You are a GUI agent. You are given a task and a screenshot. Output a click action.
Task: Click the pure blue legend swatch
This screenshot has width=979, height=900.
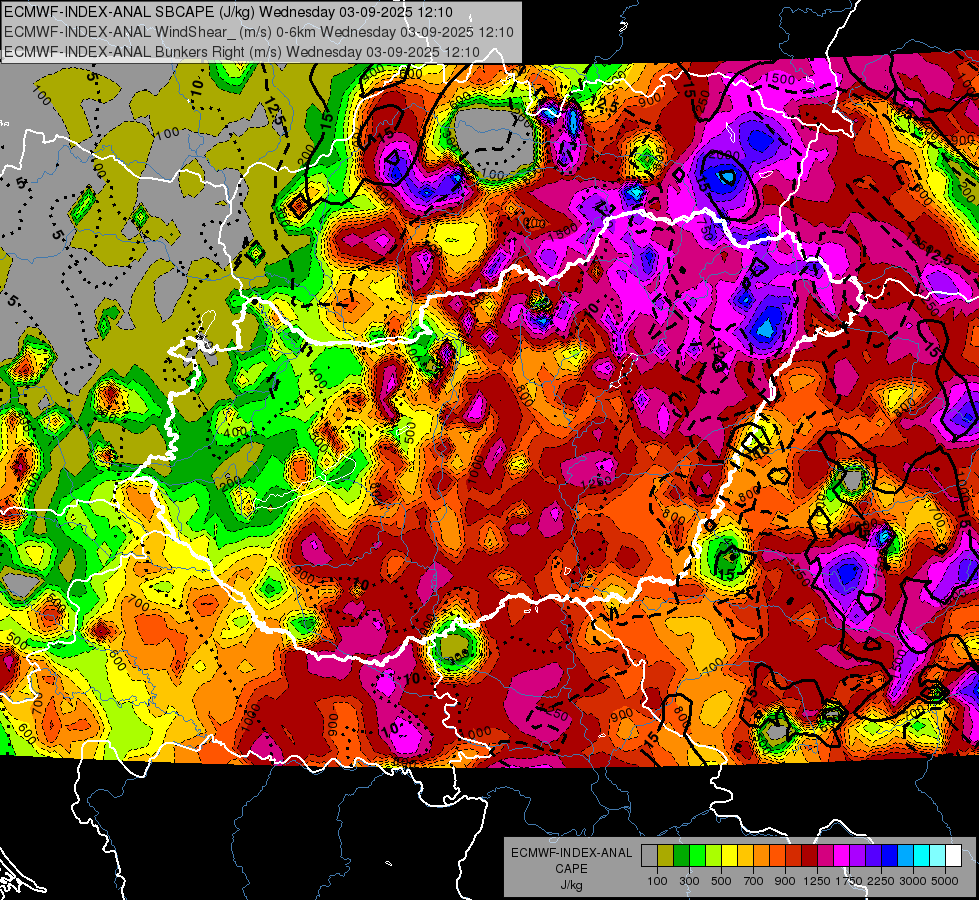pyautogui.click(x=890, y=855)
